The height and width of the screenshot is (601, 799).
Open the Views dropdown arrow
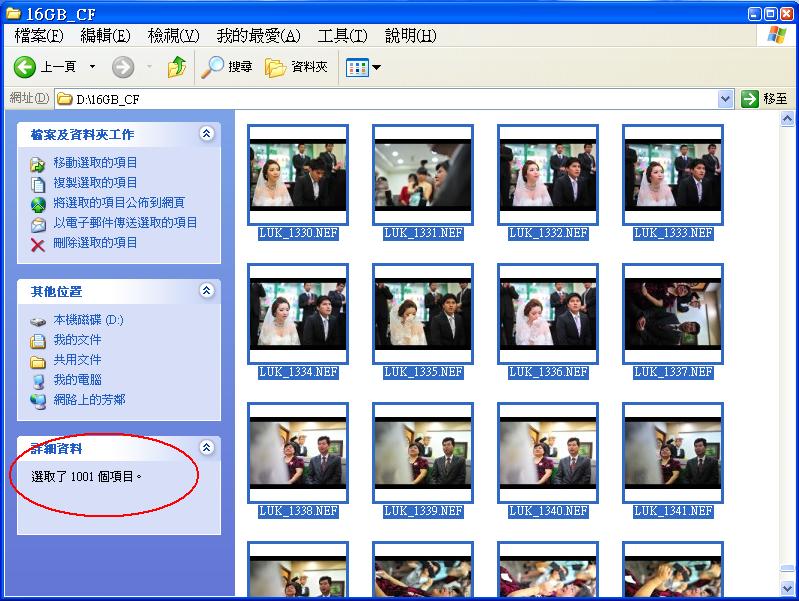click(x=377, y=67)
